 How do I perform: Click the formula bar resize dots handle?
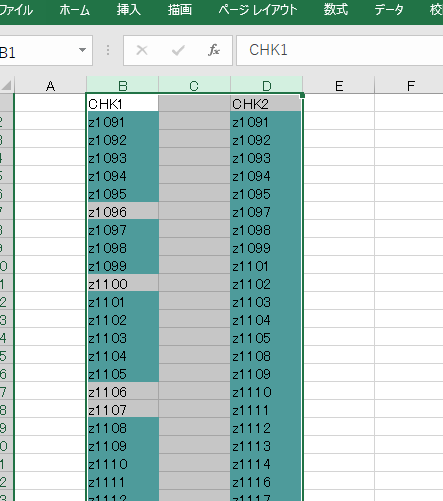[x=108, y=50]
